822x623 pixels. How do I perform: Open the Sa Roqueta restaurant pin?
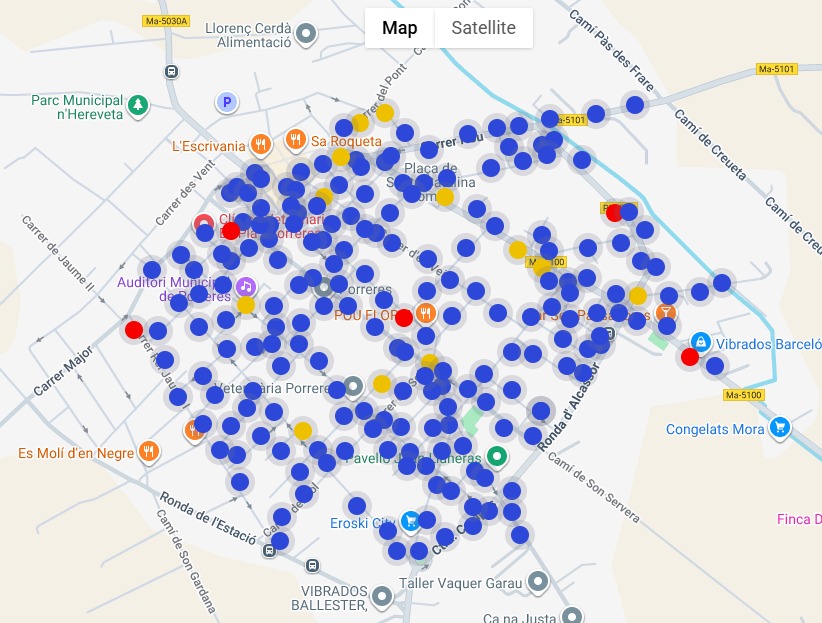[295, 140]
